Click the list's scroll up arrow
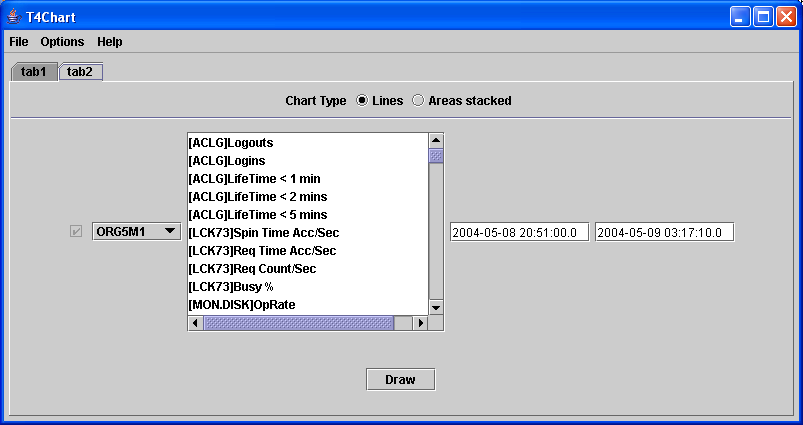 point(436,140)
